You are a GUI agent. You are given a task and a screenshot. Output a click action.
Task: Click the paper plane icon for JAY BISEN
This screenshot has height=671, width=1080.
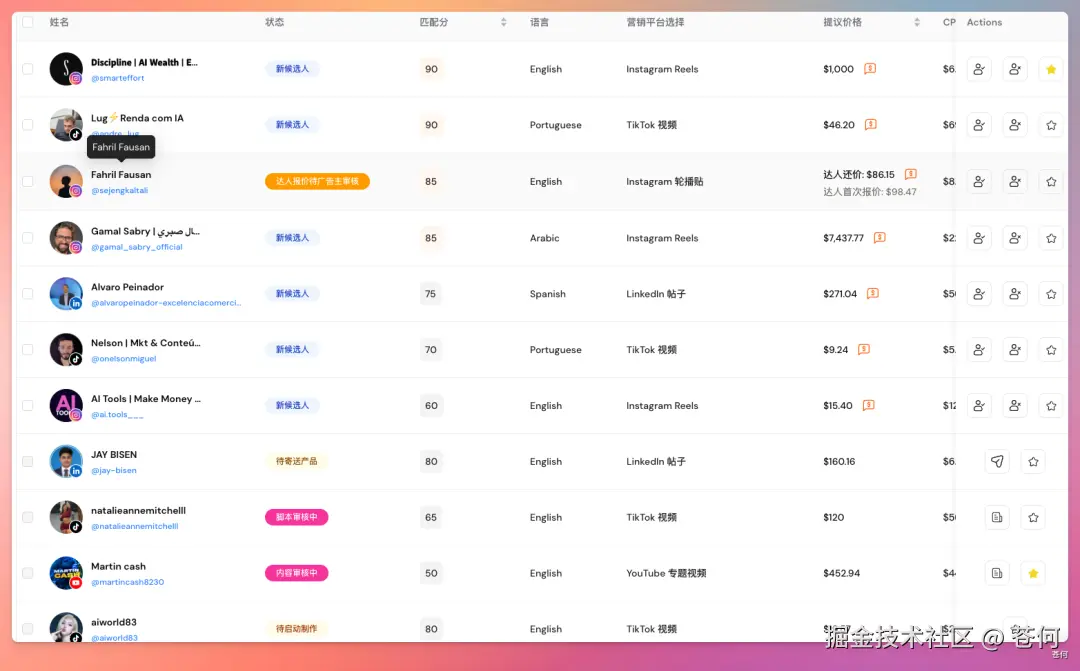997,461
